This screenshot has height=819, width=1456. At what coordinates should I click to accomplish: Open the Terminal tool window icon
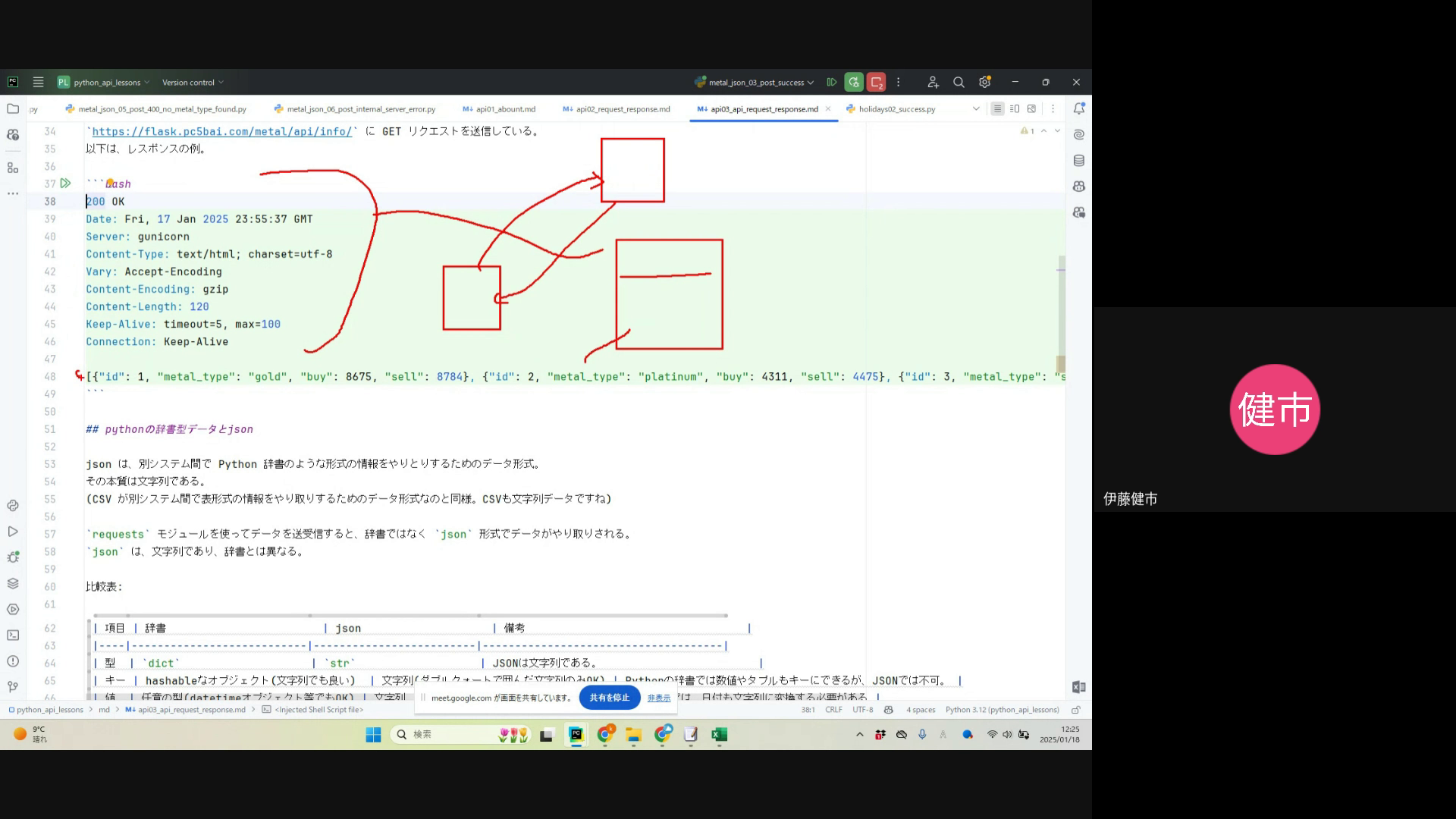pyautogui.click(x=13, y=635)
